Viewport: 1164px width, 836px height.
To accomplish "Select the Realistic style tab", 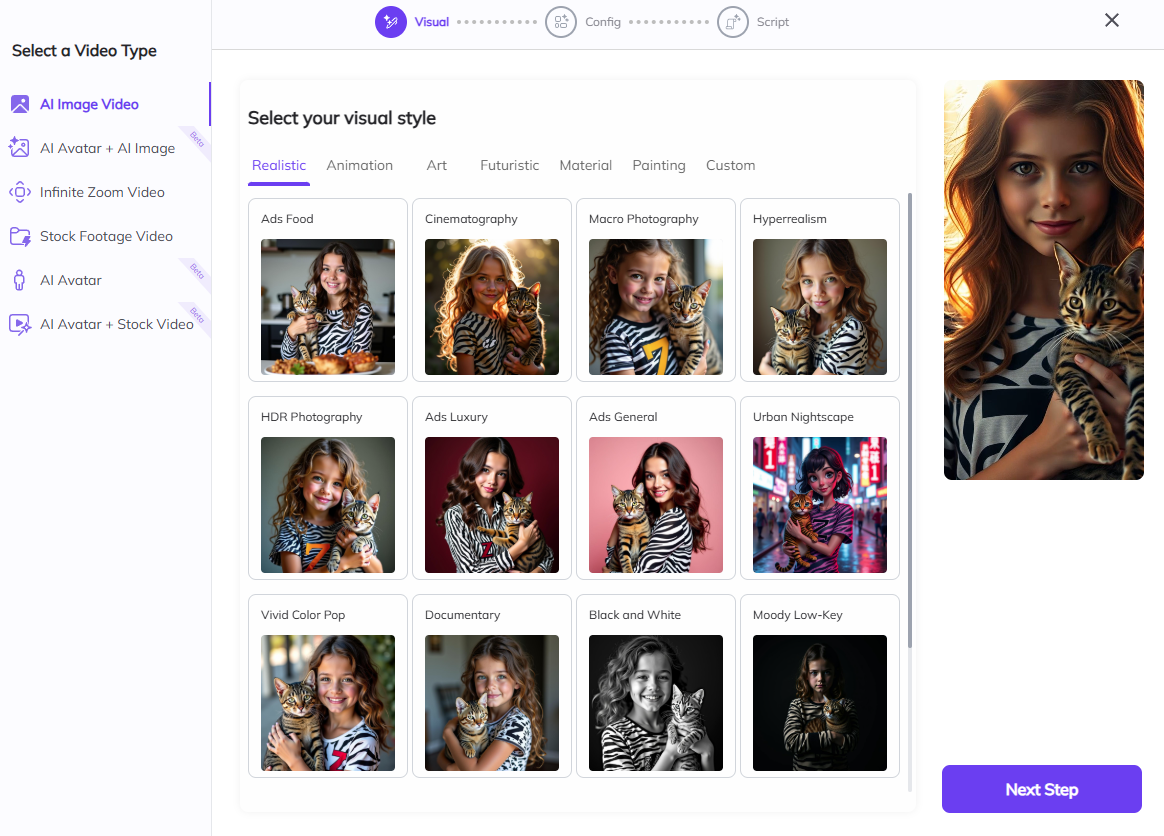I will [279, 166].
